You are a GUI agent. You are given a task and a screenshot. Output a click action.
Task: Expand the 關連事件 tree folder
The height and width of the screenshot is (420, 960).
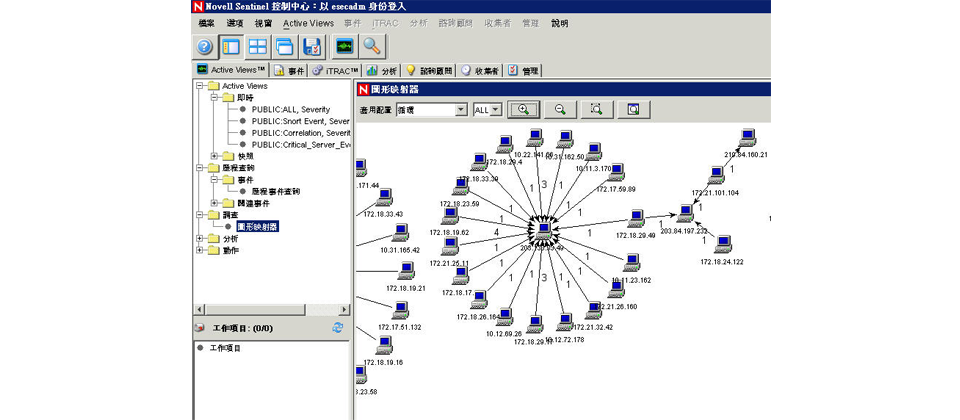click(214, 203)
